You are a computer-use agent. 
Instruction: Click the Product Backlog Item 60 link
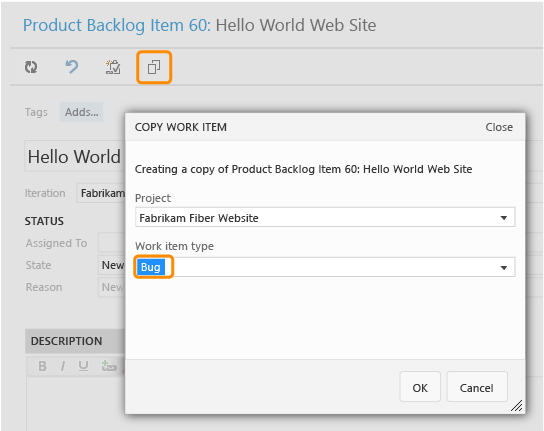point(117,25)
